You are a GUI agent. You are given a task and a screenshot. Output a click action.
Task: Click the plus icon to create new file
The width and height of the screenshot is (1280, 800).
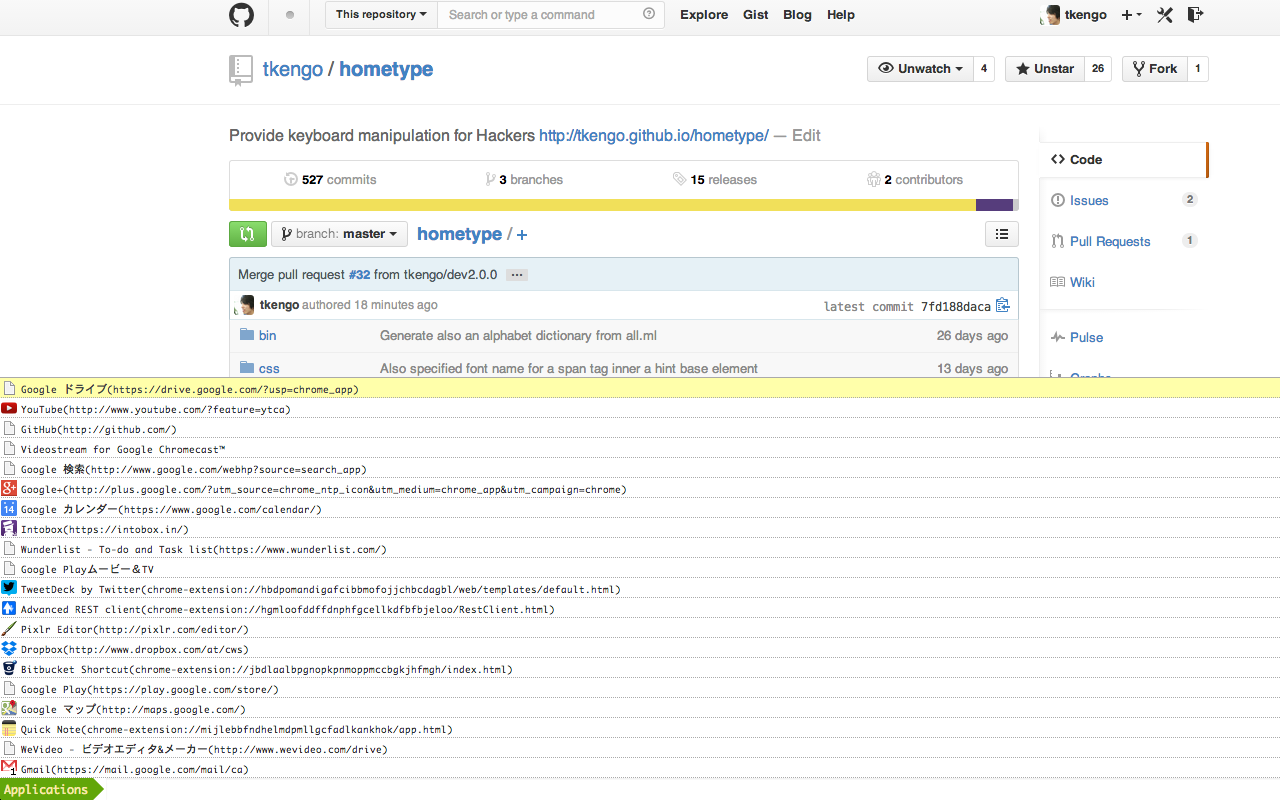tap(522, 235)
